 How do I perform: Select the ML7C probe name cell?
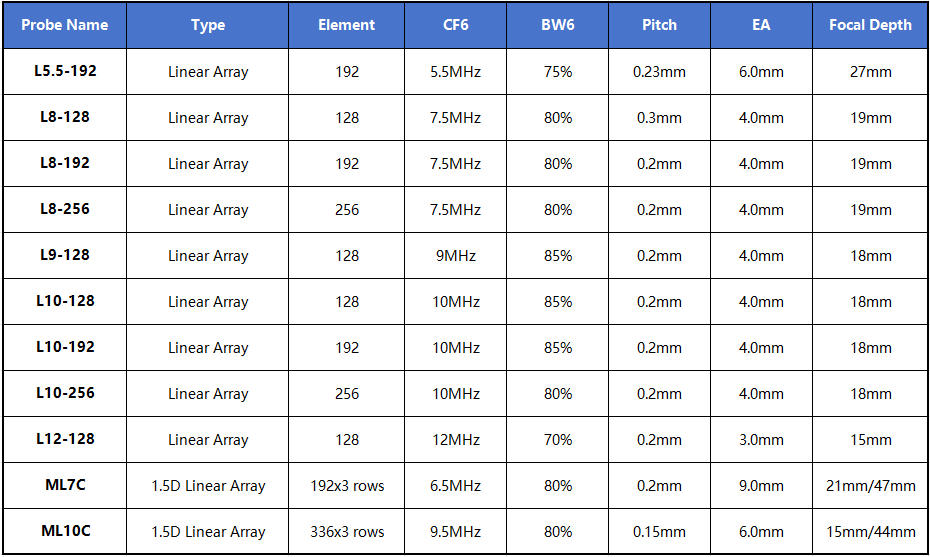64,485
